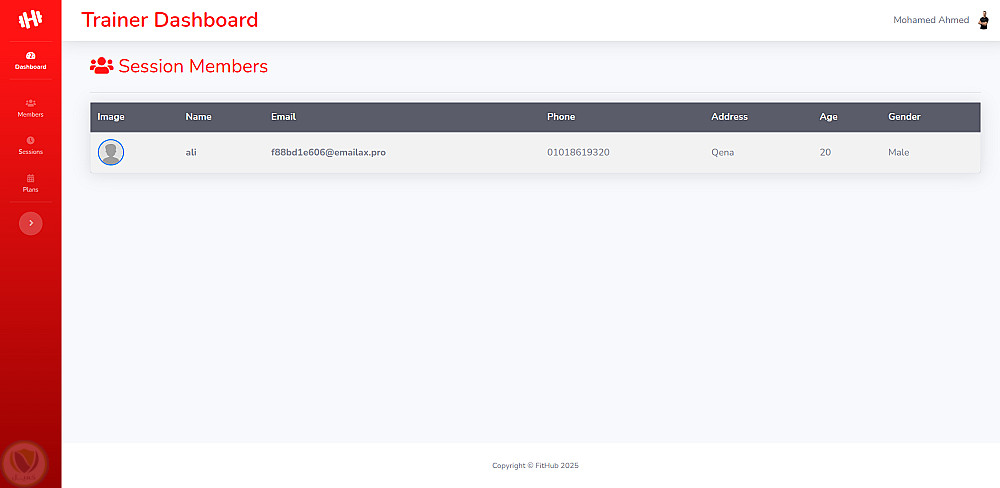Open the Plans calendar icon
Image resolution: width=1000 pixels, height=488 pixels.
point(31,178)
